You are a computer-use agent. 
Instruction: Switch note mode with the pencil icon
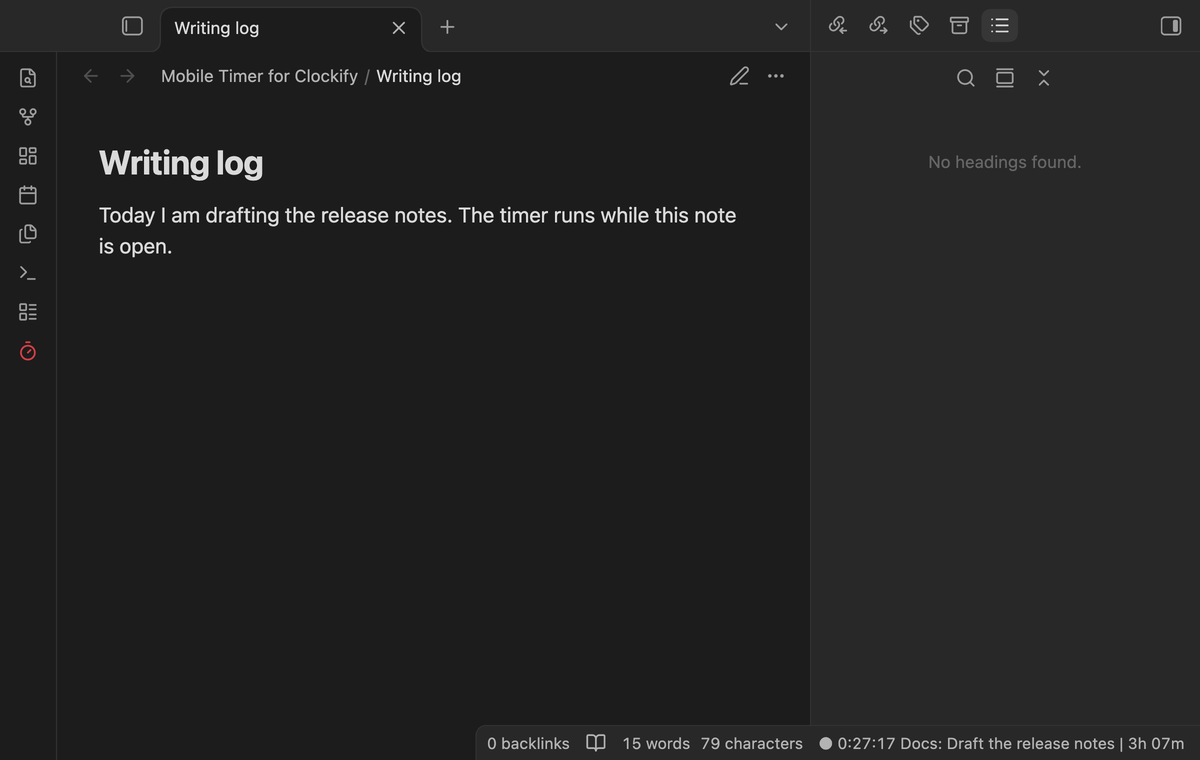pyautogui.click(x=739, y=76)
